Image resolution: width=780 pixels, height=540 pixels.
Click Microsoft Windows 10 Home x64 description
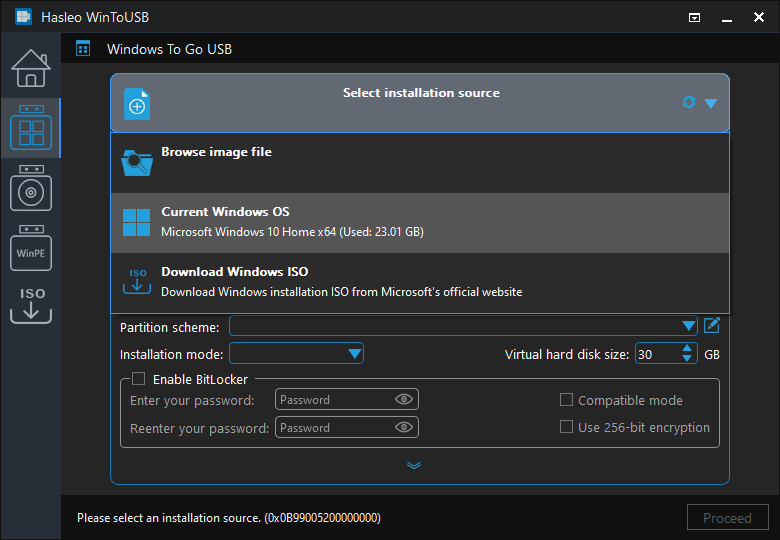(x=292, y=232)
